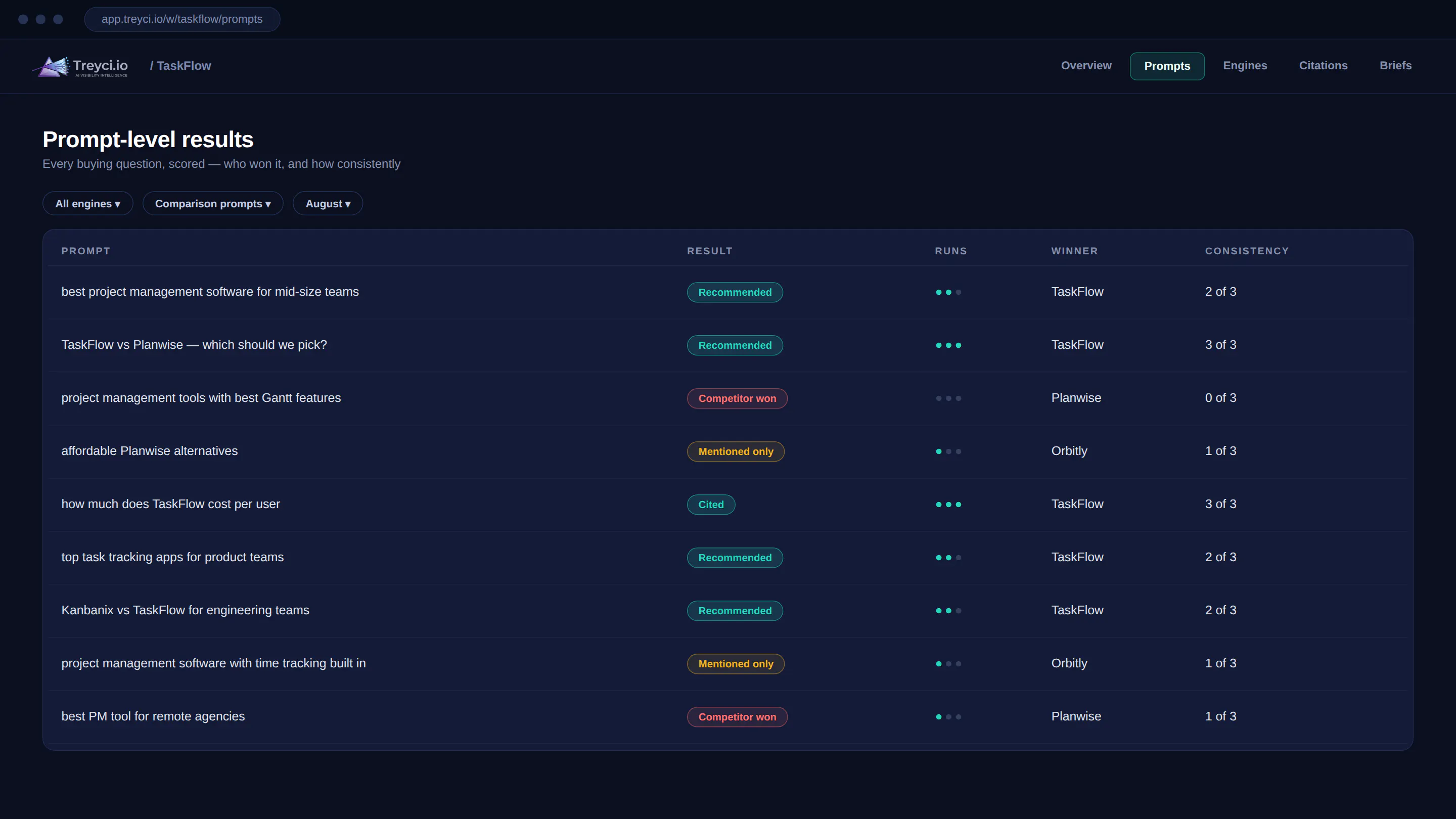Screen dimensions: 1456x819
Task: Open the August month filter
Action: point(328,203)
